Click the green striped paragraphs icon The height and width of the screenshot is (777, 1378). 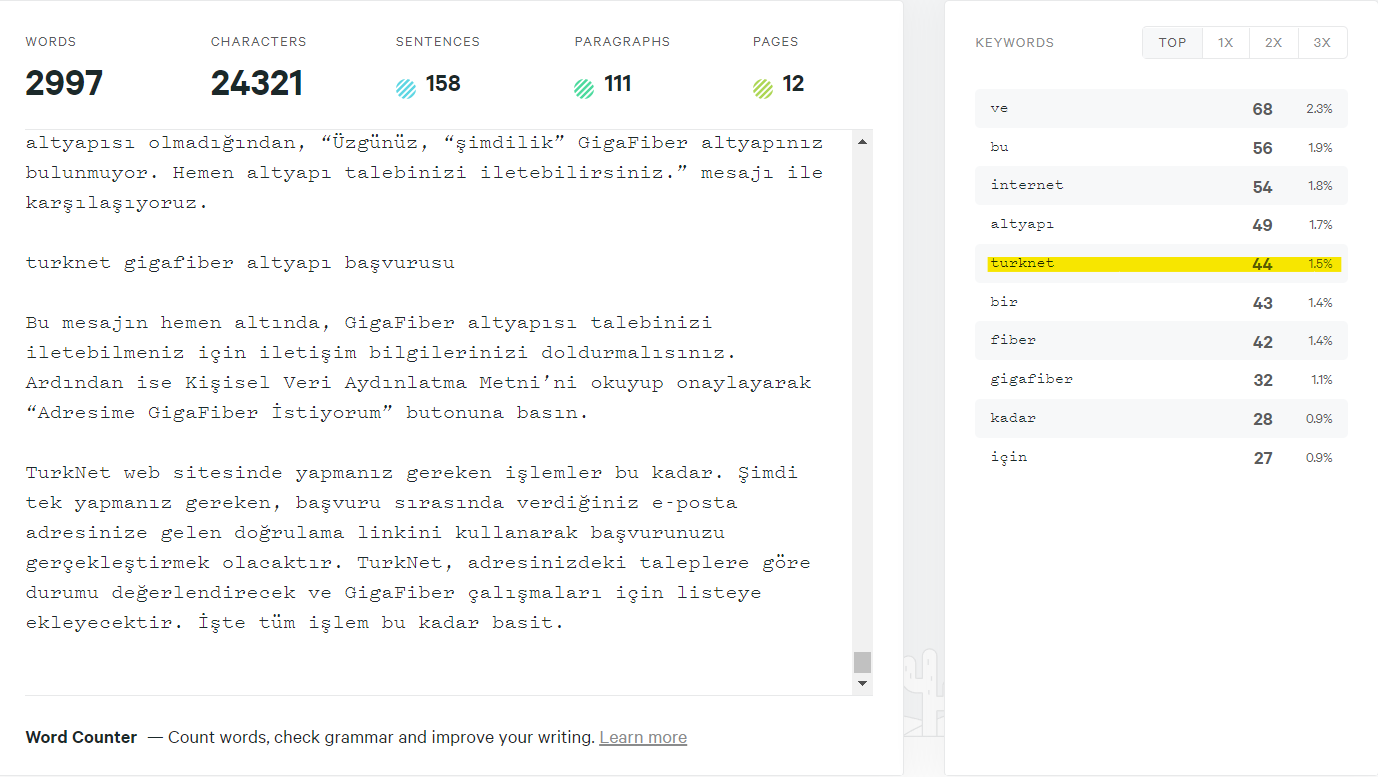[584, 88]
